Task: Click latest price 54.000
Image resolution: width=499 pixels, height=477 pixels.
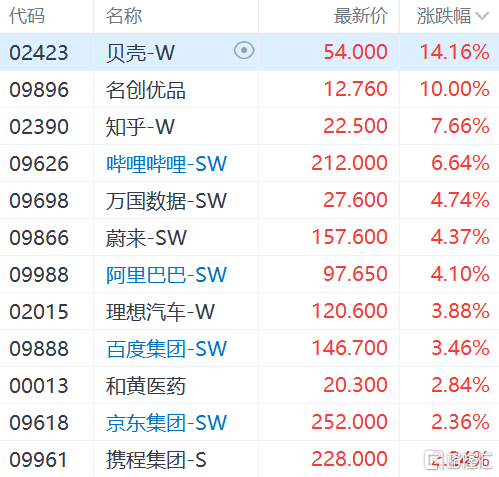Action: [355, 52]
